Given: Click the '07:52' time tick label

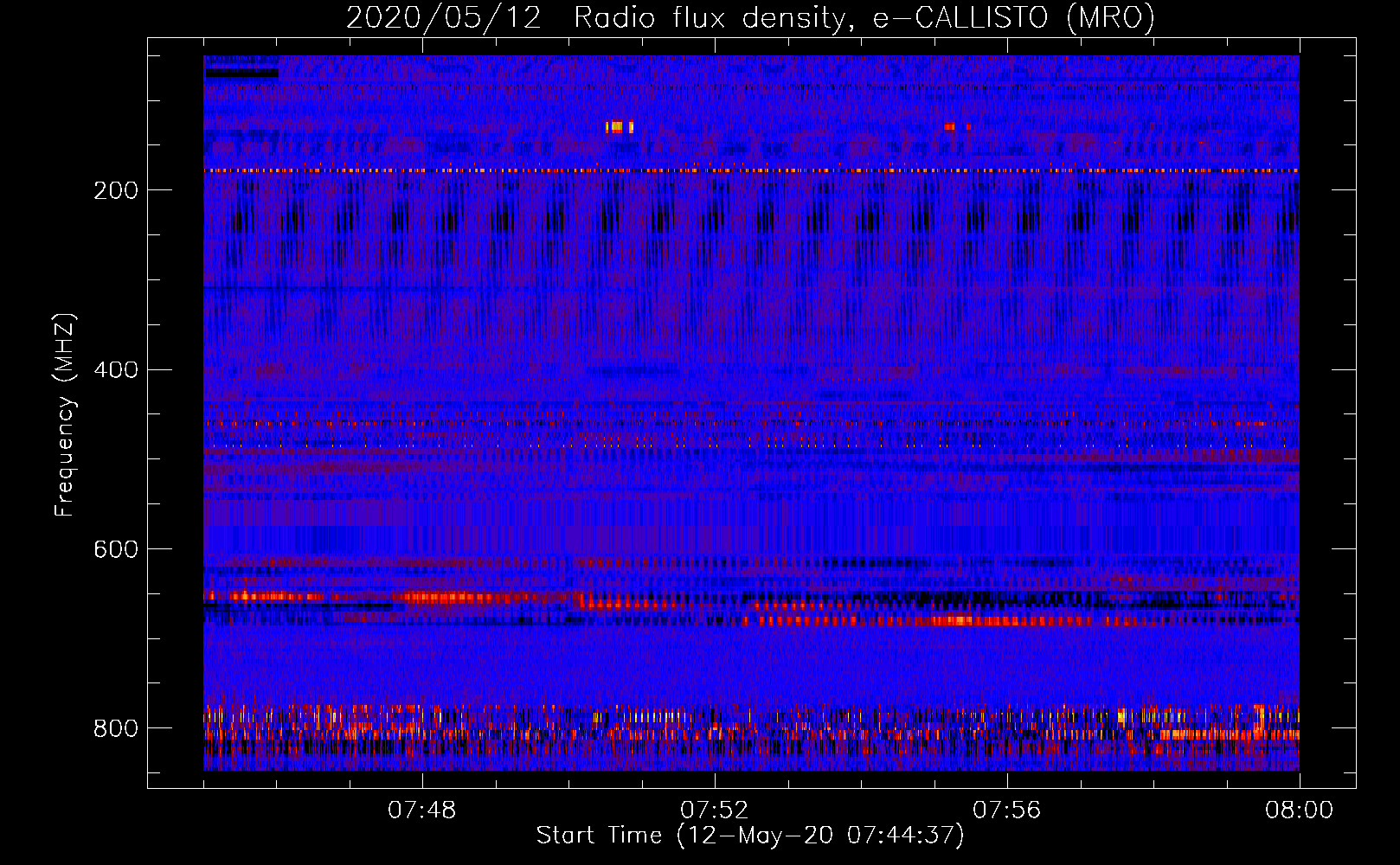Looking at the screenshot, I should coord(715,811).
